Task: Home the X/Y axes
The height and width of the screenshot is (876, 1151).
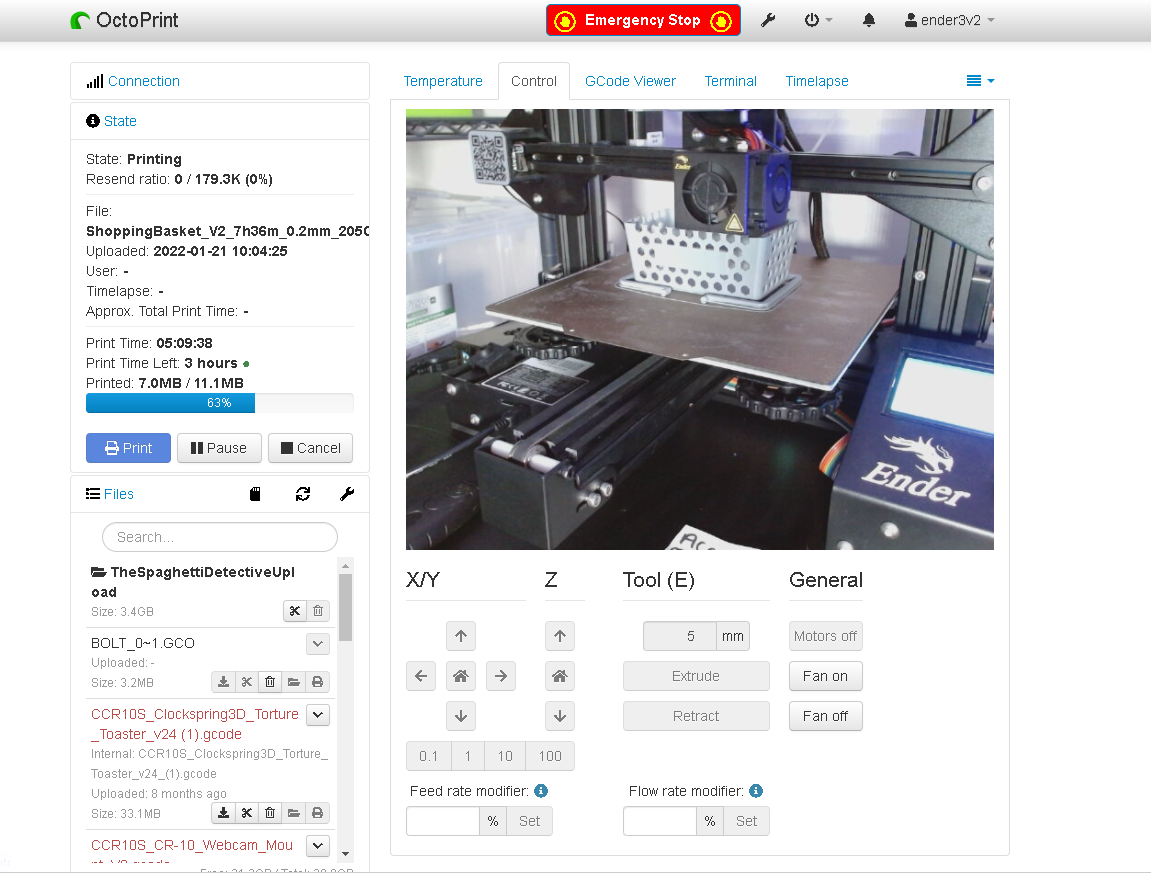Action: click(461, 676)
